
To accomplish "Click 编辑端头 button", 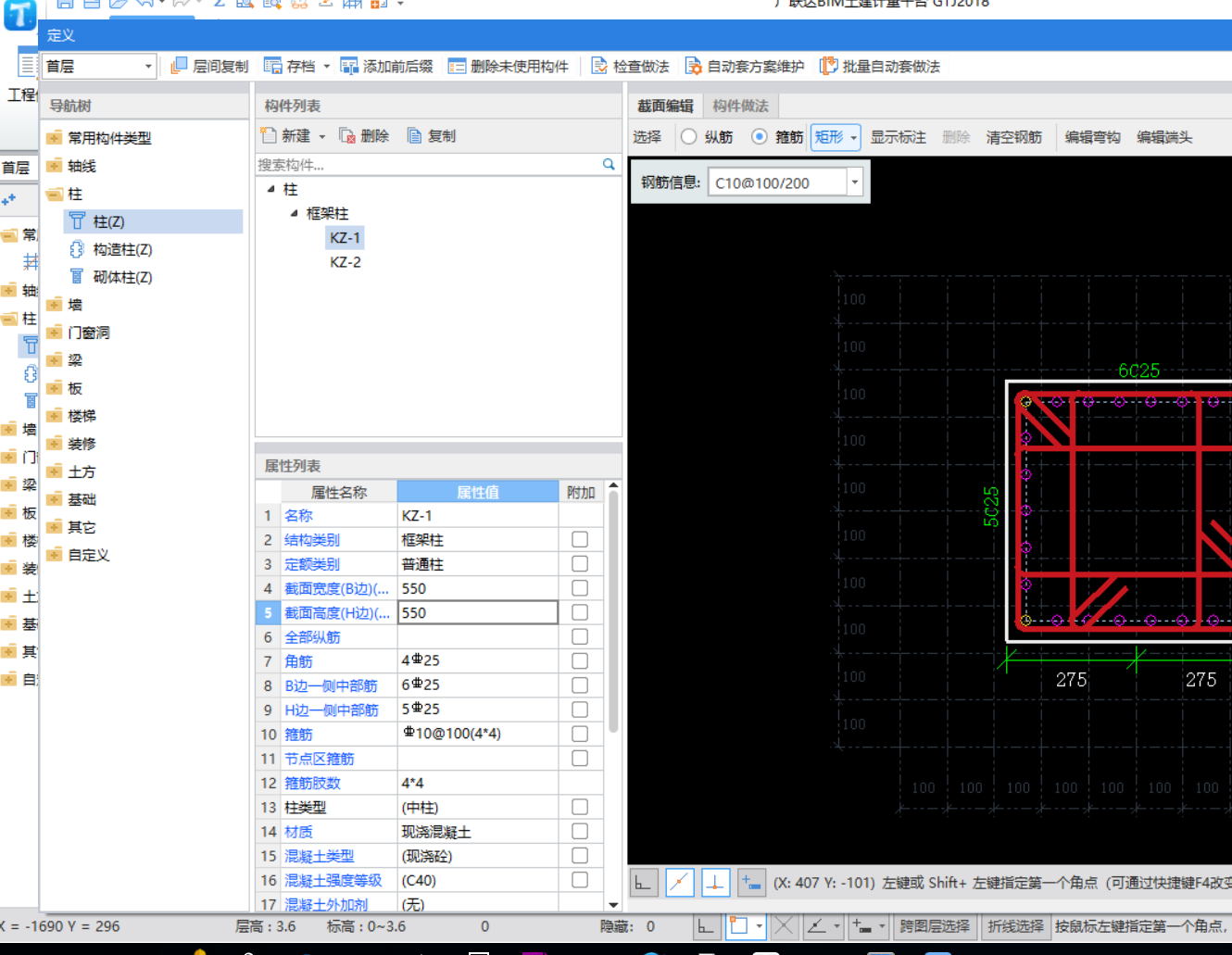I will [1164, 137].
